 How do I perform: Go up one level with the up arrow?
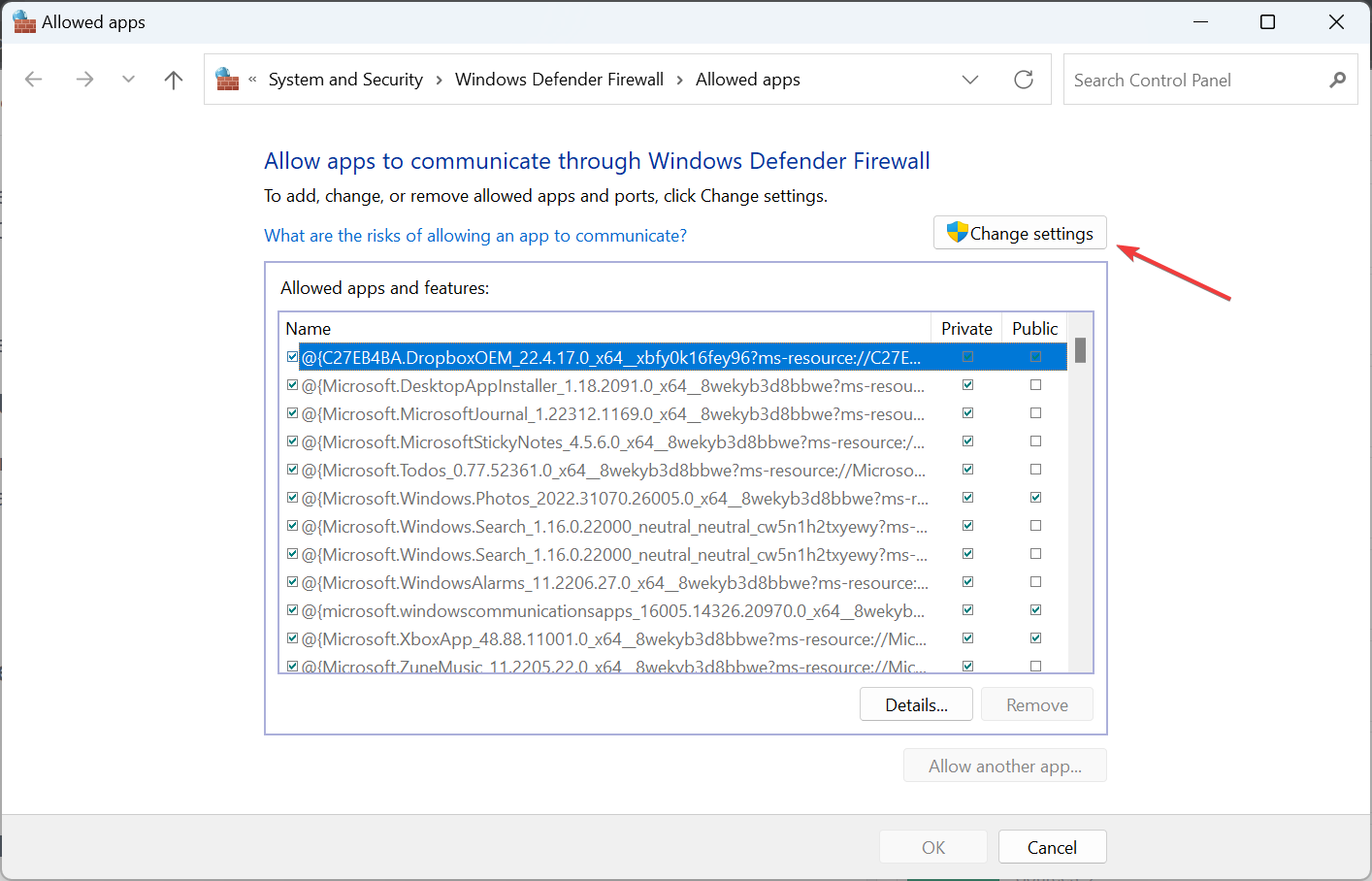click(173, 79)
